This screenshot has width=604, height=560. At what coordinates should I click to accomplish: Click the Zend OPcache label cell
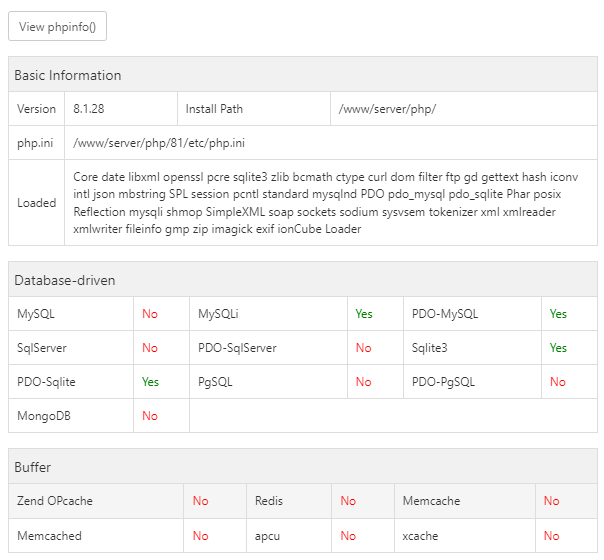tap(55, 501)
